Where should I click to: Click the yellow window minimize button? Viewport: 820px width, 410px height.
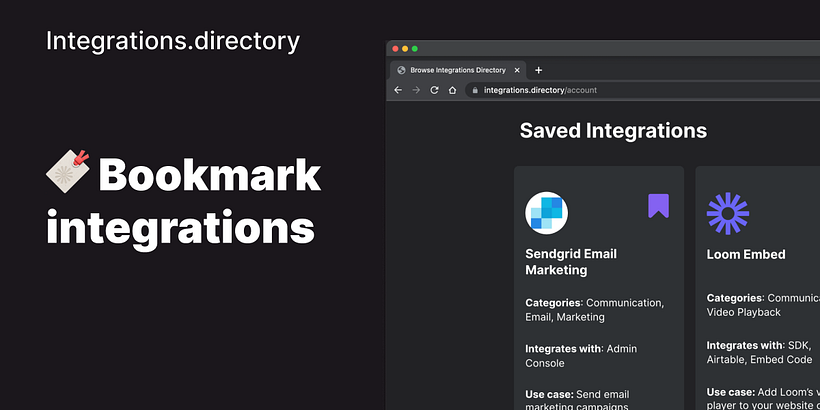pos(405,49)
